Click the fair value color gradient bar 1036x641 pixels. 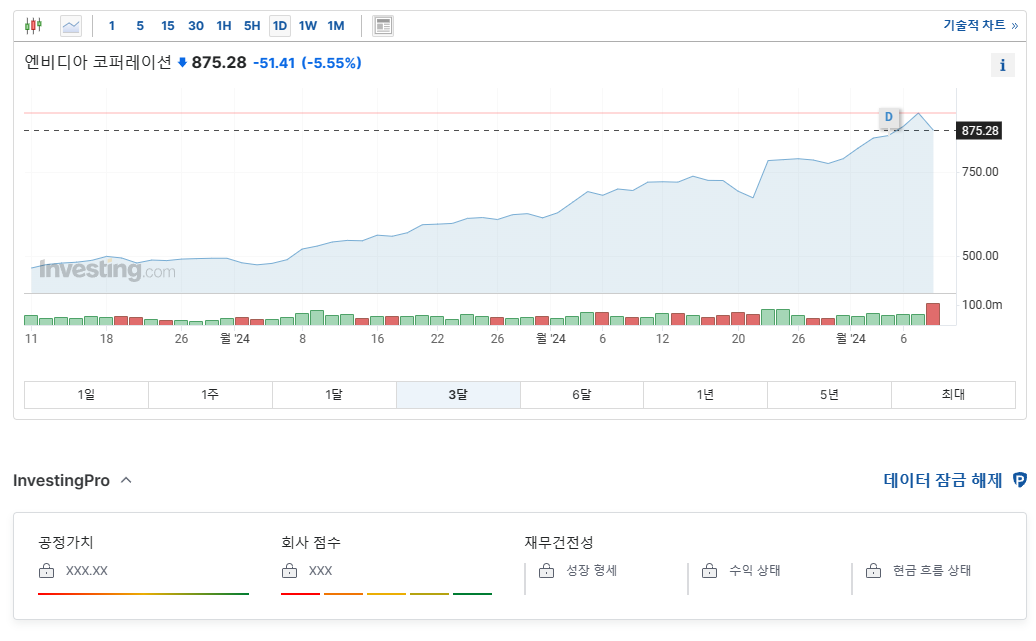pyautogui.click(x=143, y=592)
